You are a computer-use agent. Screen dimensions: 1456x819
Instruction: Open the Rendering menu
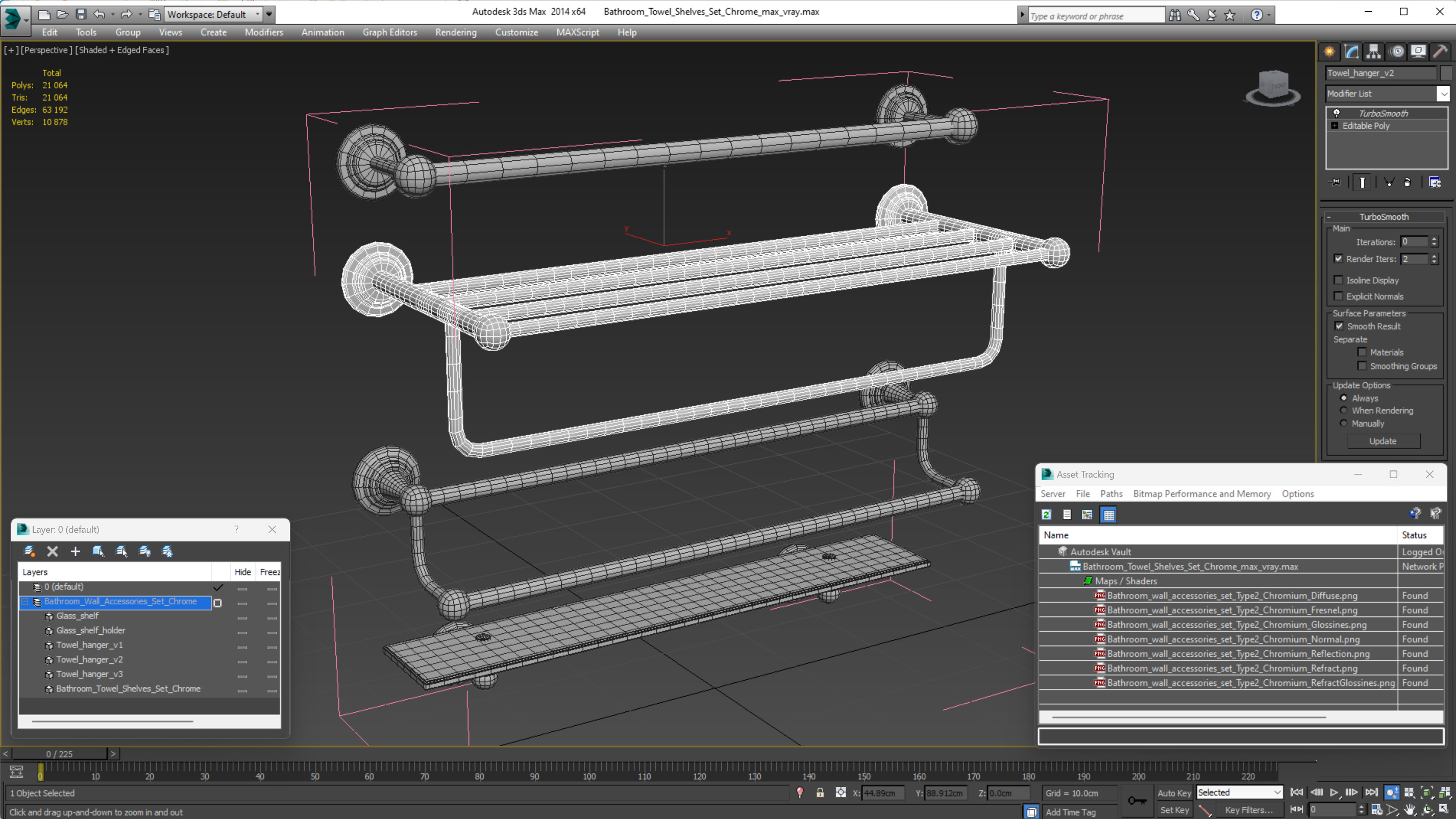(456, 32)
